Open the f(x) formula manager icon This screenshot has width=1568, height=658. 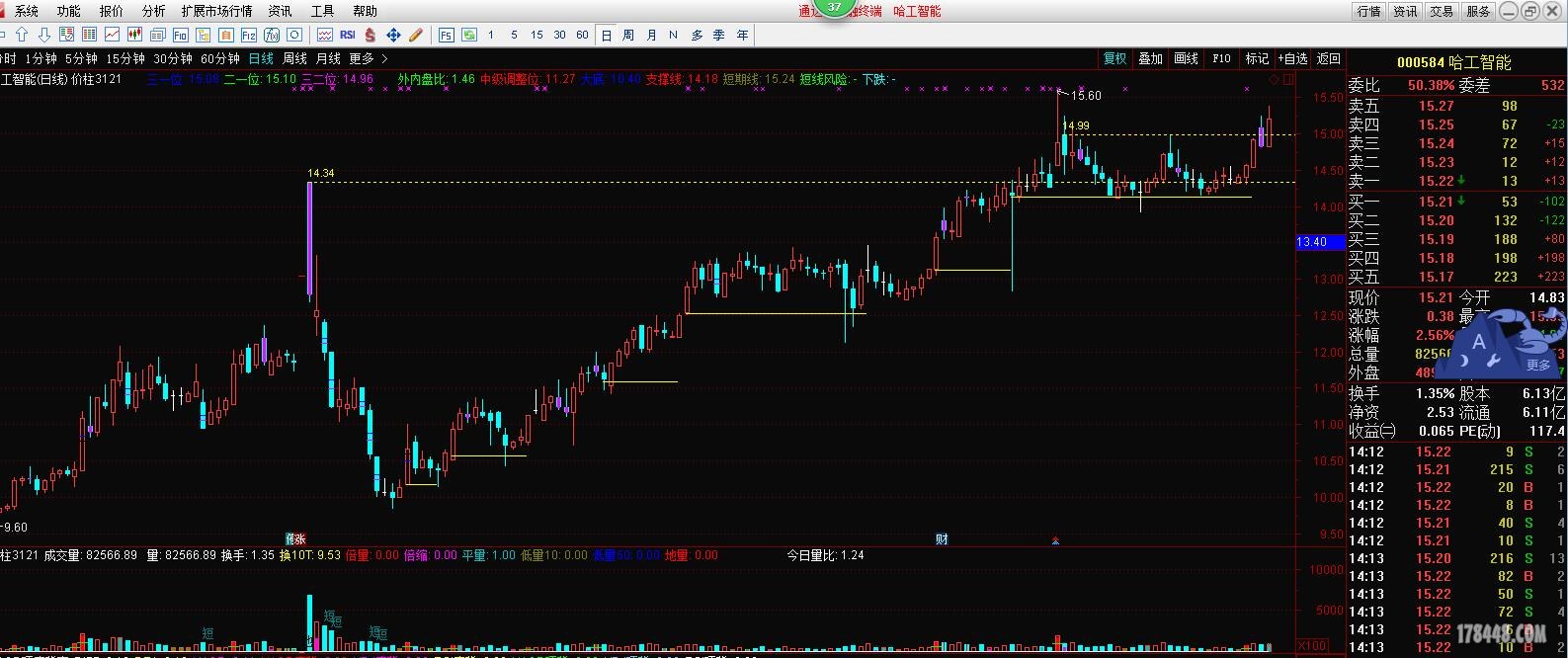(x=271, y=35)
